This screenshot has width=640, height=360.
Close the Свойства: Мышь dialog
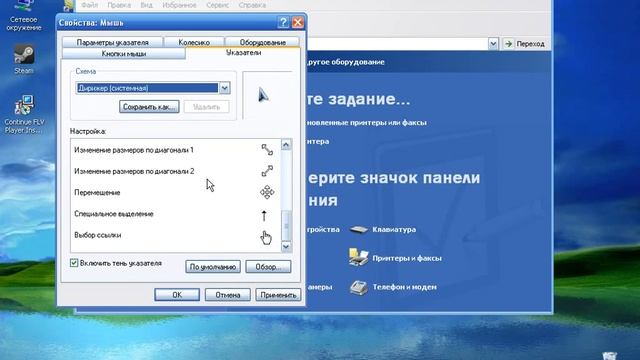pyautogui.click(x=298, y=22)
